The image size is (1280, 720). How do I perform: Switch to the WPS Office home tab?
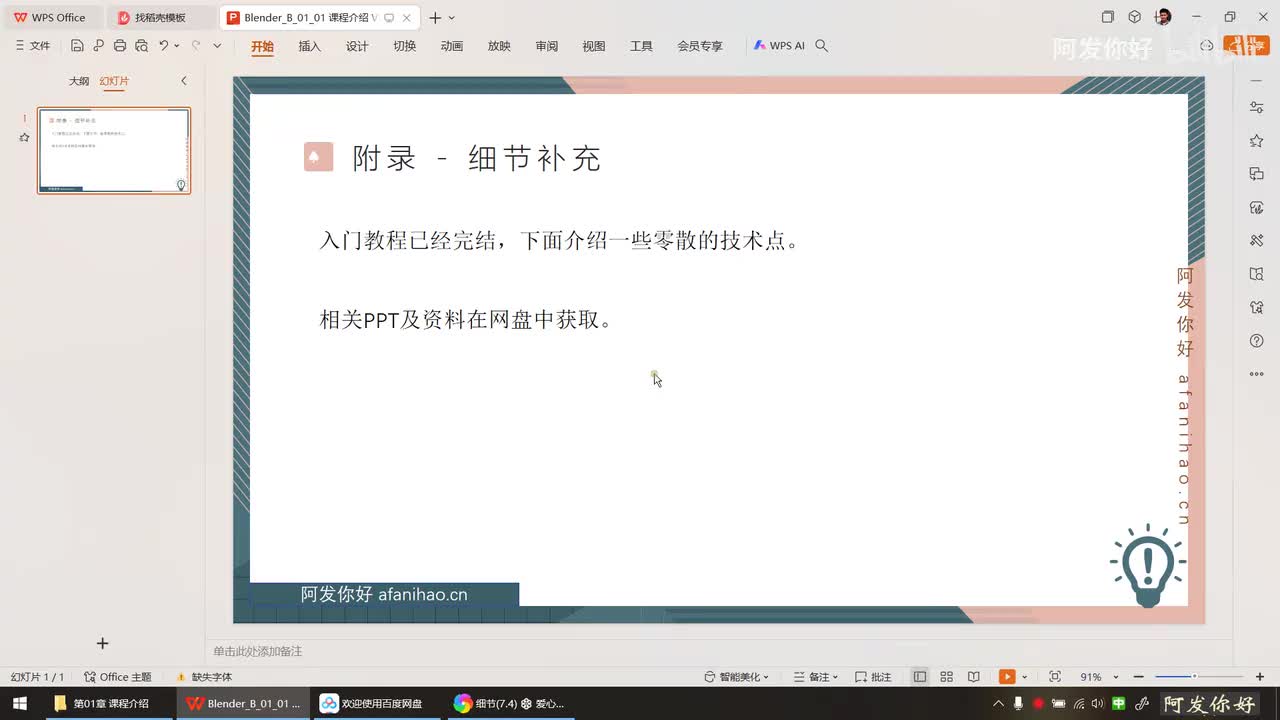click(50, 18)
